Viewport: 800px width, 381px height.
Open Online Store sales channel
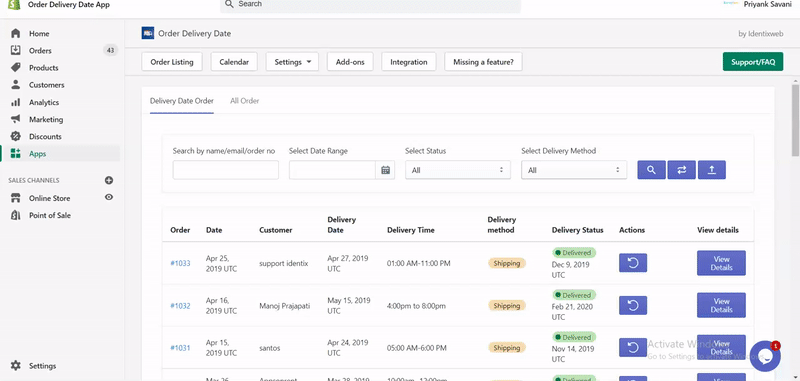click(x=49, y=198)
